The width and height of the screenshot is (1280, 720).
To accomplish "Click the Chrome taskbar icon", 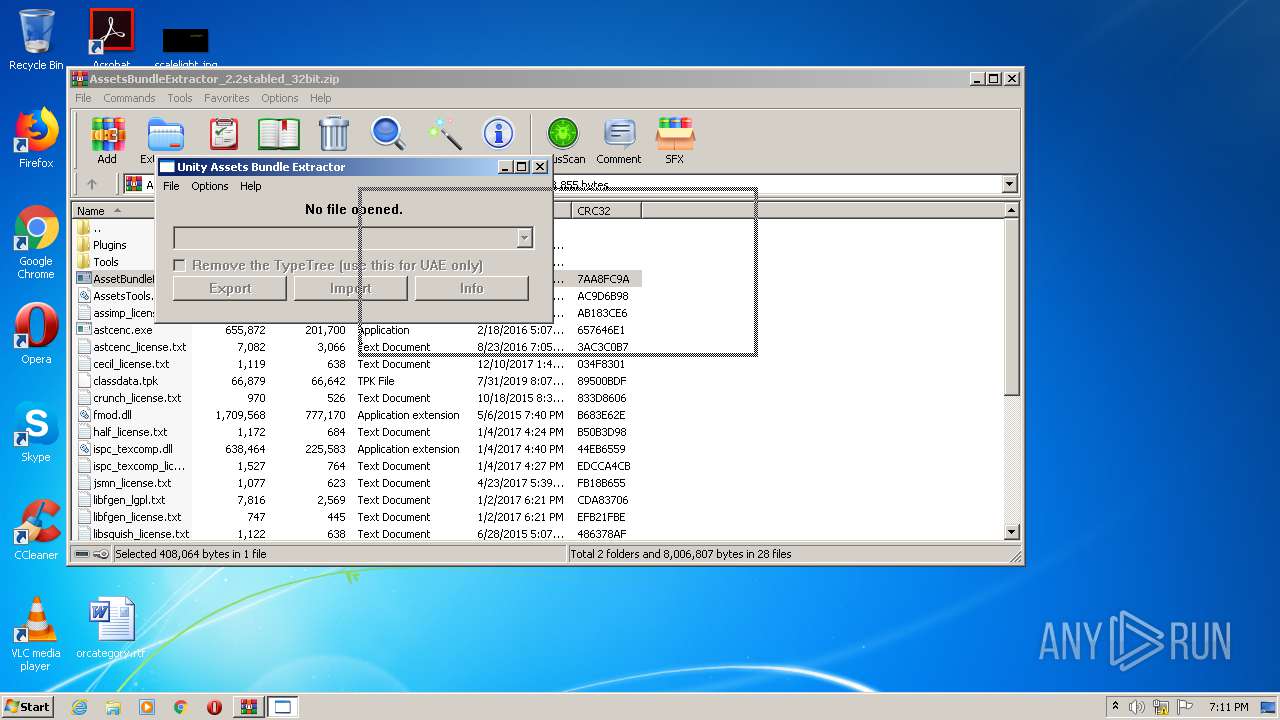I will [x=181, y=707].
